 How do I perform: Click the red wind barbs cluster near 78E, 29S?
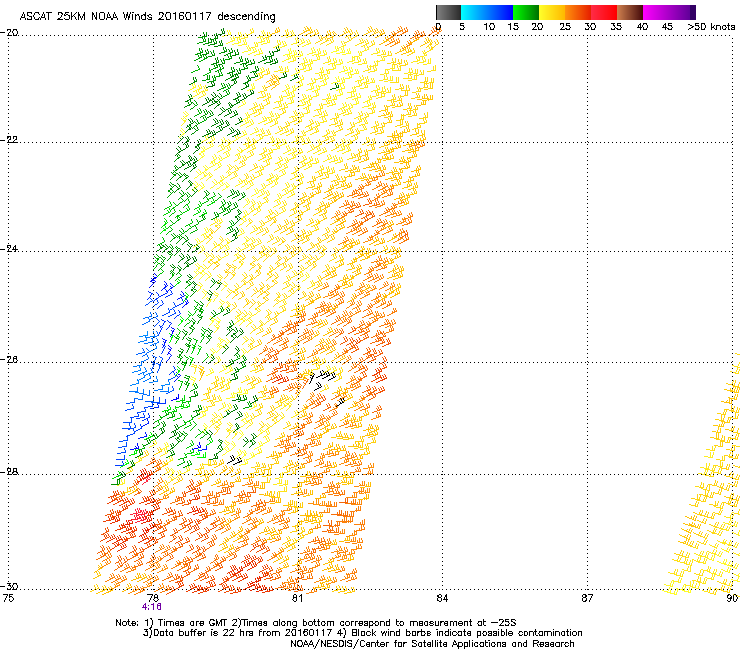[140, 515]
